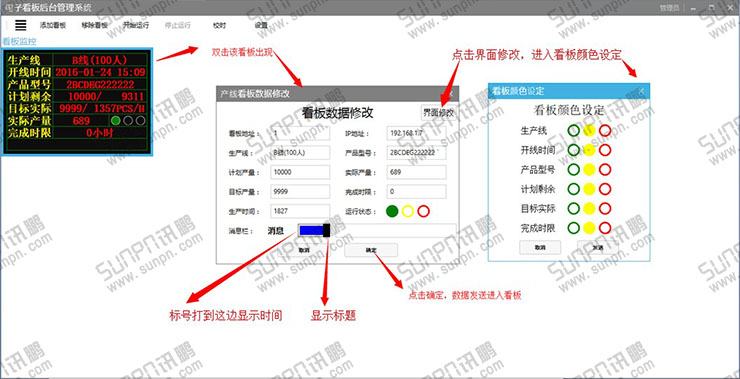Choose red for 产品型号 color row
740x379 pixels.
(x=605, y=169)
